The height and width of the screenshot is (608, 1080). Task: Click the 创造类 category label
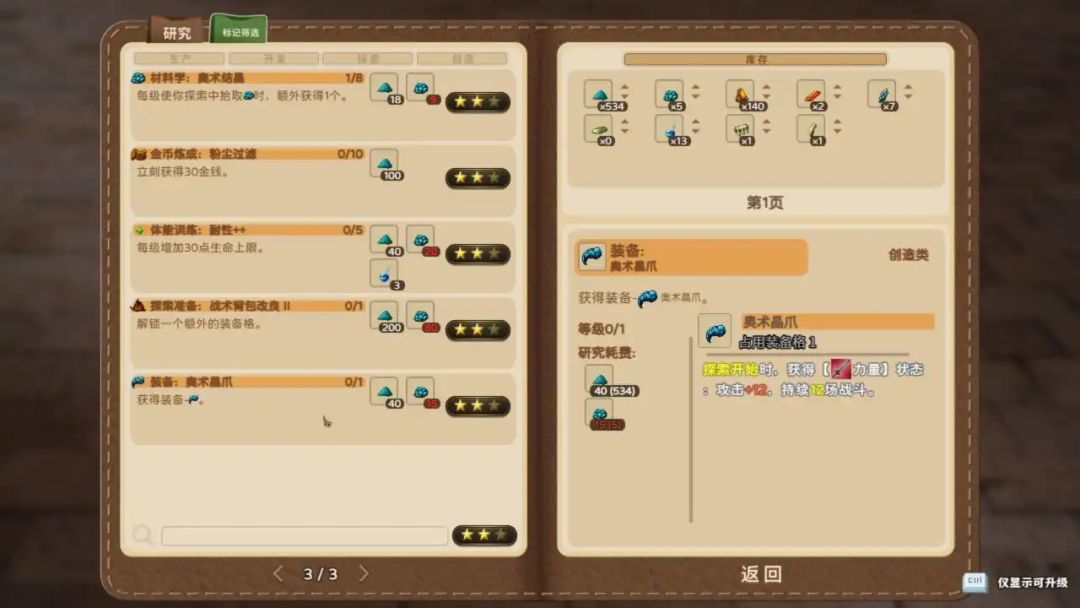pyautogui.click(x=908, y=255)
